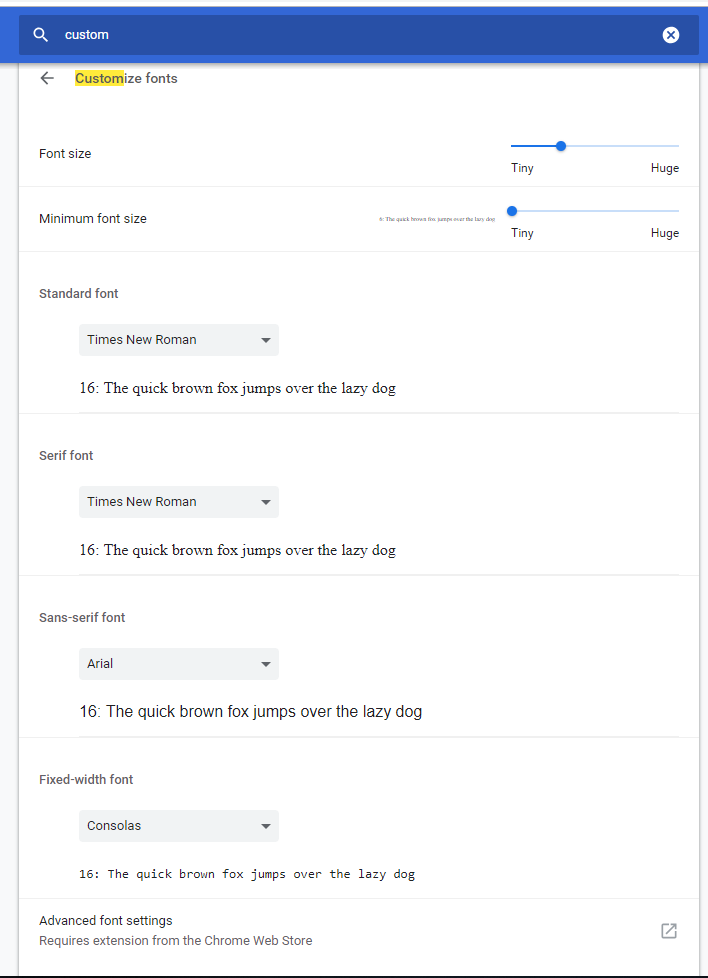Click the chevron on the Arial dropdown

265,664
